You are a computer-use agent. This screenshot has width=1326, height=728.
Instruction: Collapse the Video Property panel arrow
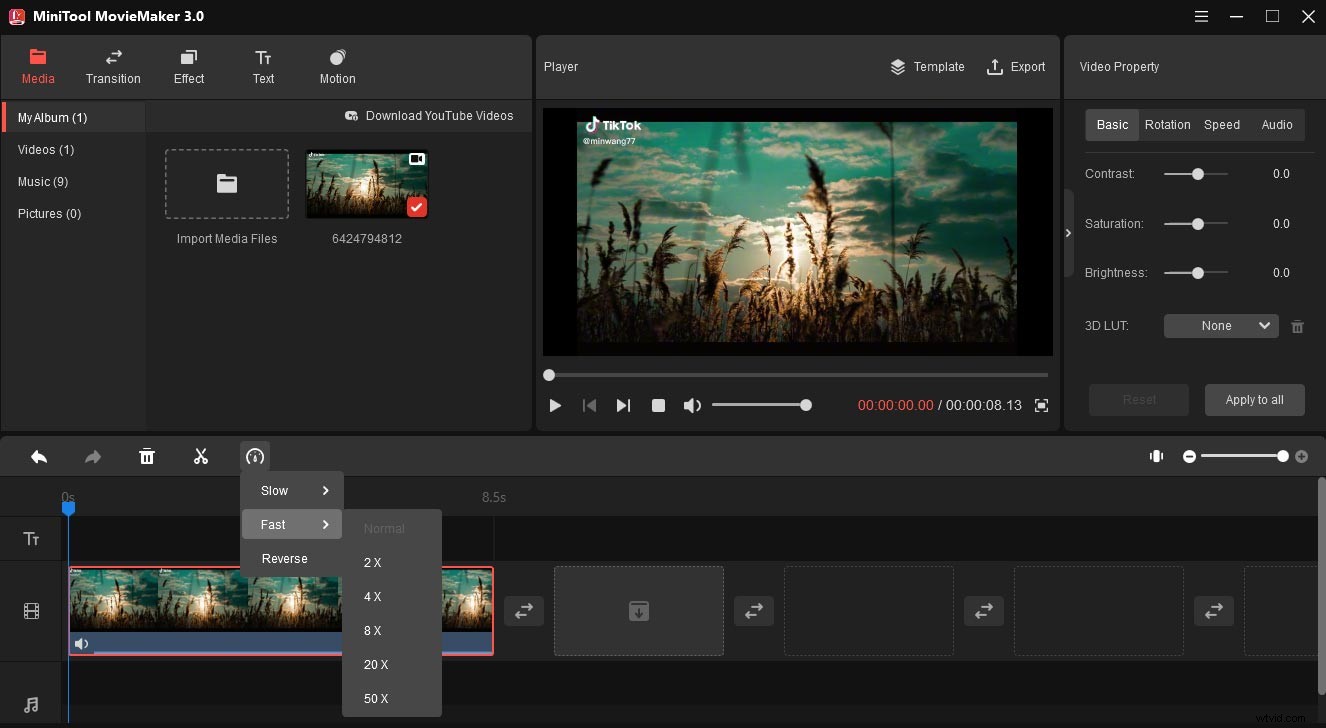[1068, 233]
